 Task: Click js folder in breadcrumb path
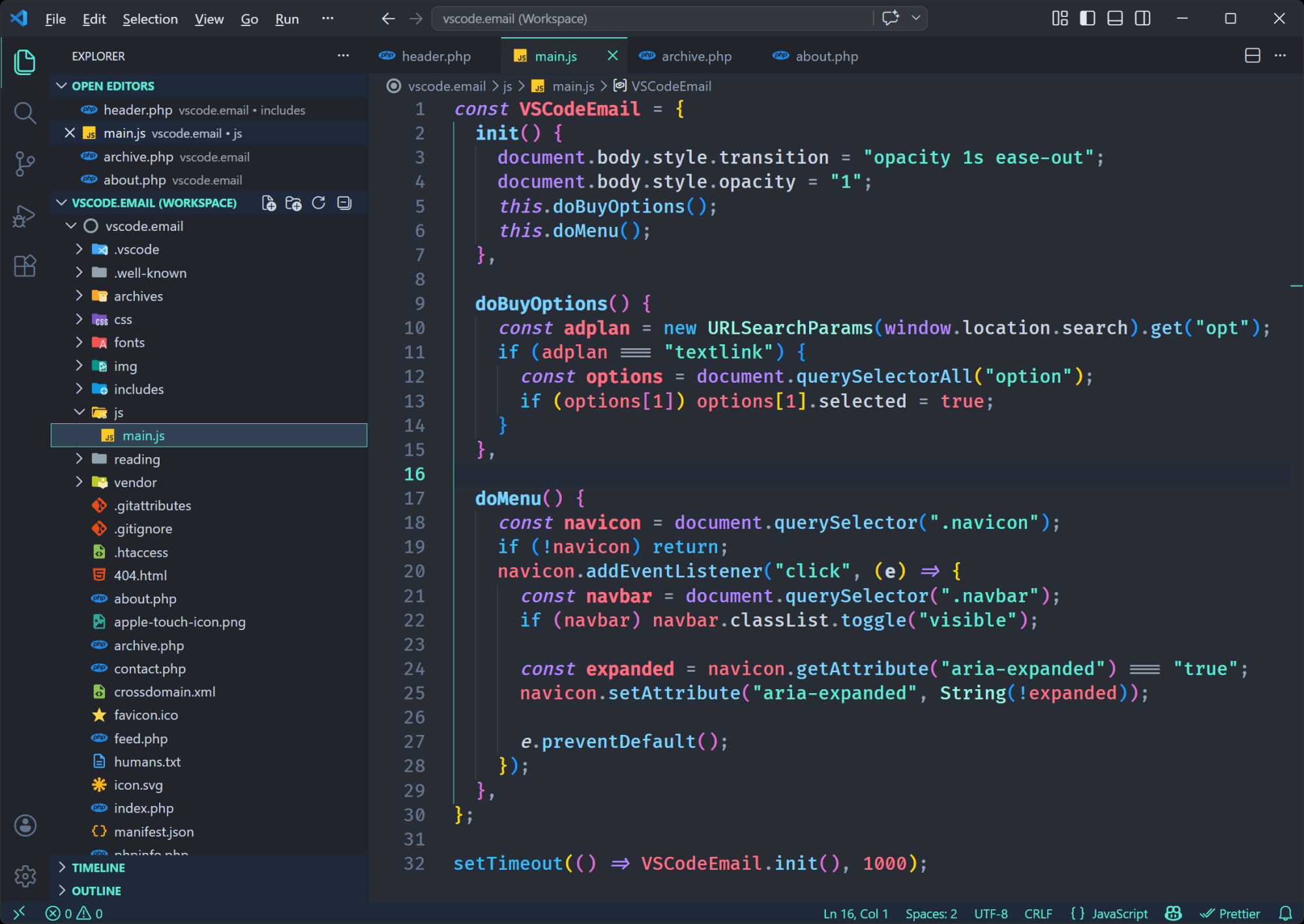click(507, 86)
